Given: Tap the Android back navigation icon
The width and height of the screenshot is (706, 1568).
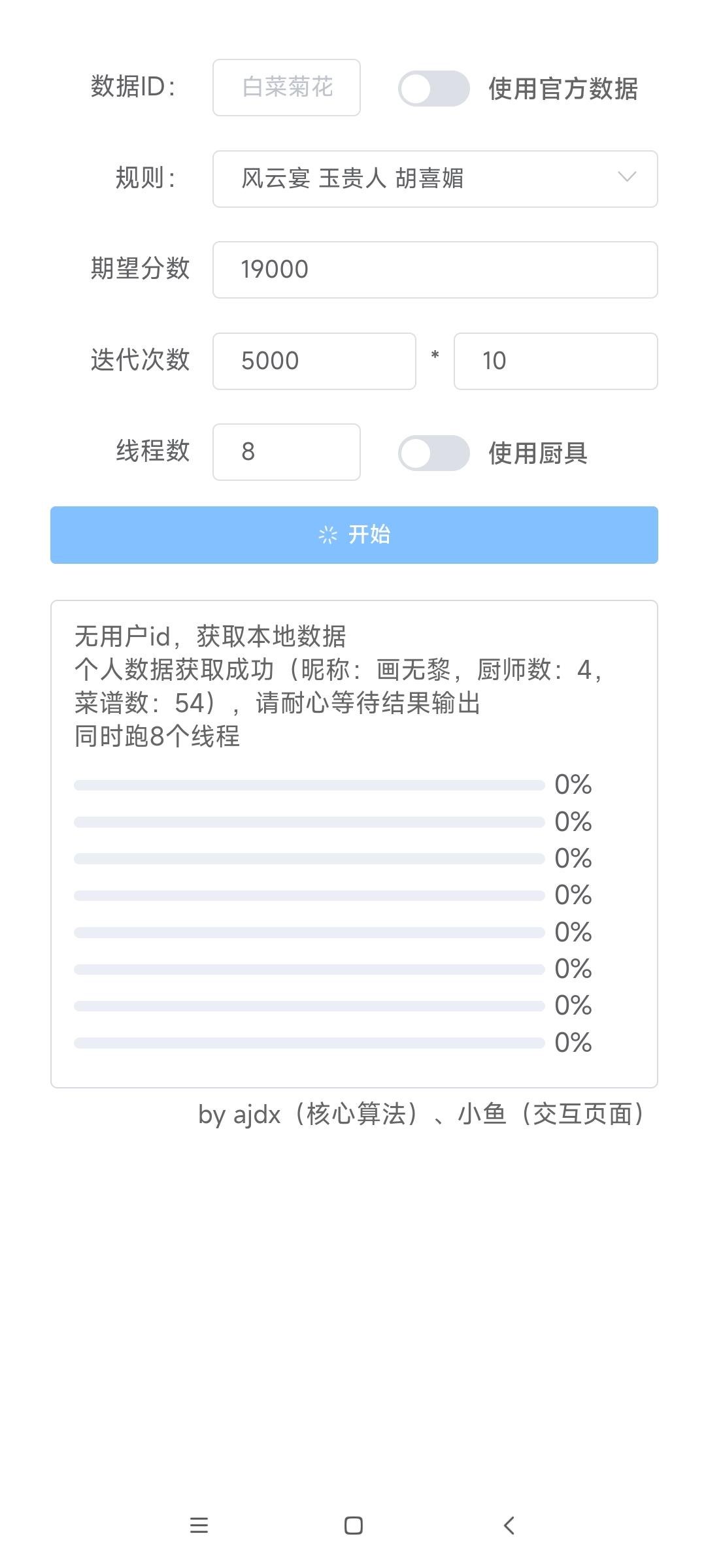Looking at the screenshot, I should coord(509,1526).
